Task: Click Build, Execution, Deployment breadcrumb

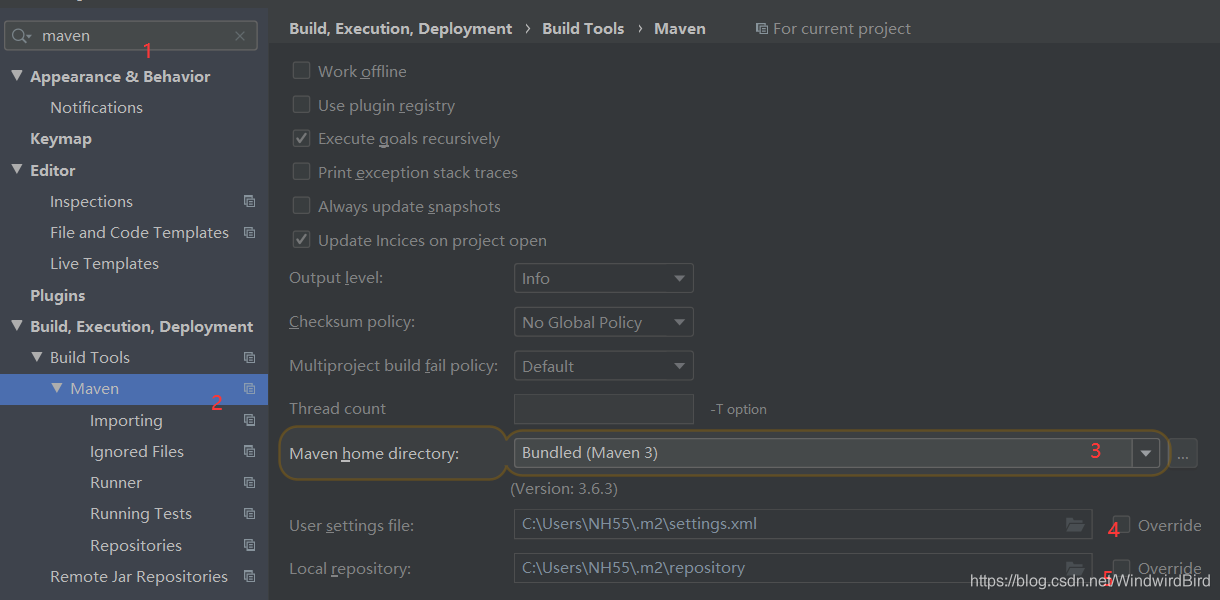Action: click(401, 29)
